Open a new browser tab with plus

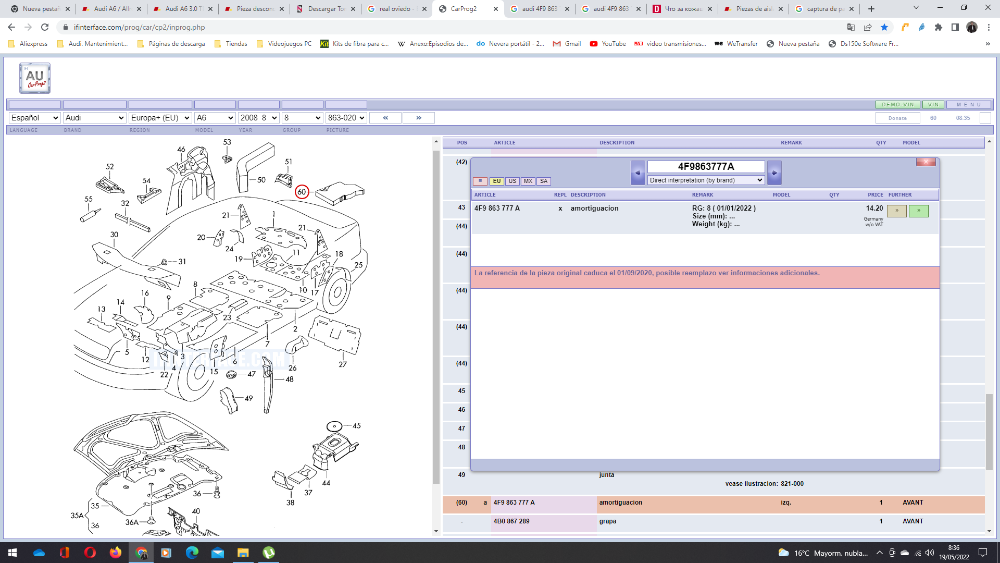point(871,9)
